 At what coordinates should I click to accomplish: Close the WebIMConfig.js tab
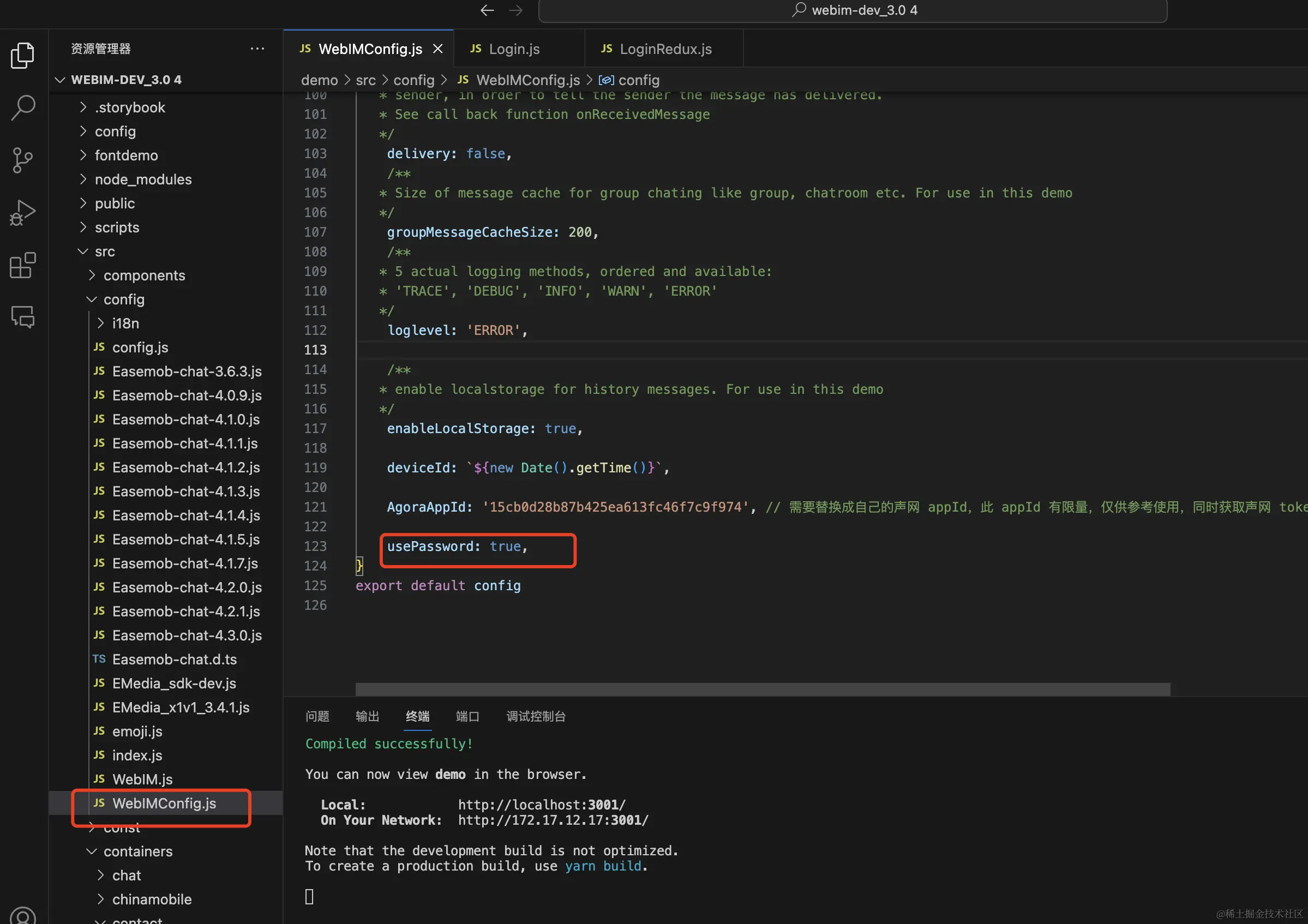tap(437, 49)
